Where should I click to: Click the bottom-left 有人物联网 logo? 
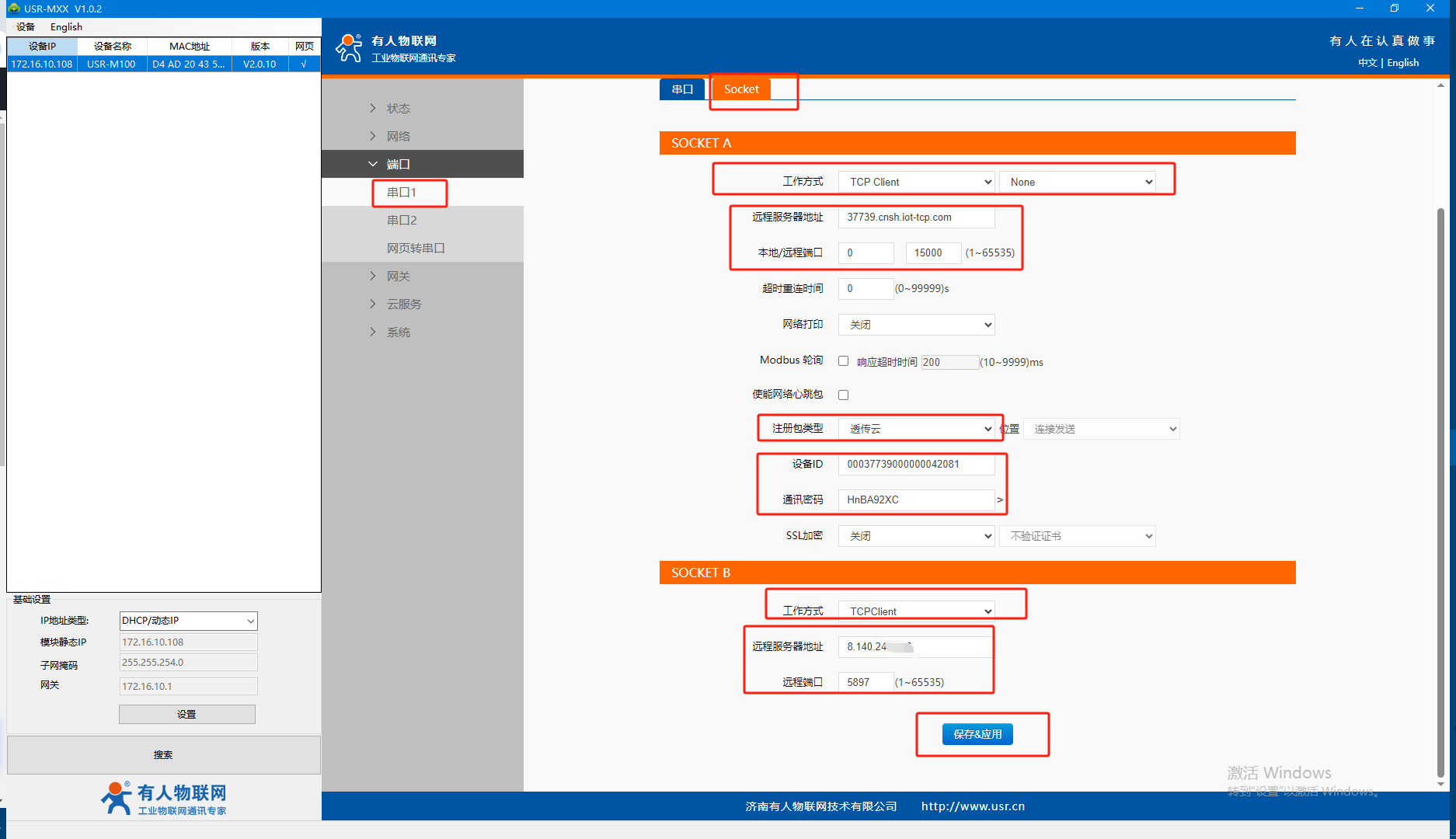164,798
